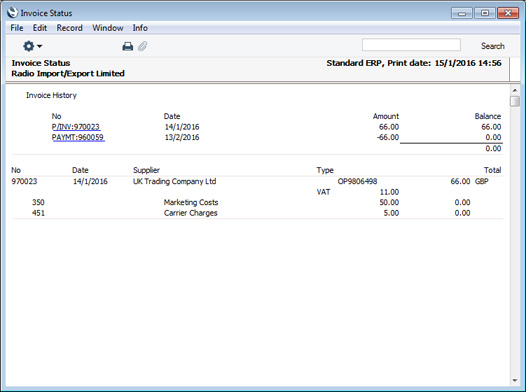This screenshot has width=526, height=392.
Task: Click the Carrier Charges row label
Action: pyautogui.click(x=191, y=213)
